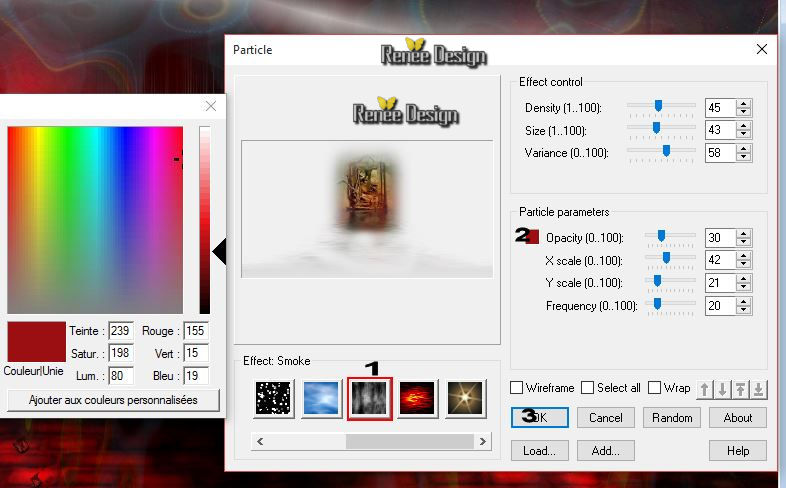This screenshot has width=786, height=488.
Task: Toggle the Wrap checkbox
Action: [654, 388]
